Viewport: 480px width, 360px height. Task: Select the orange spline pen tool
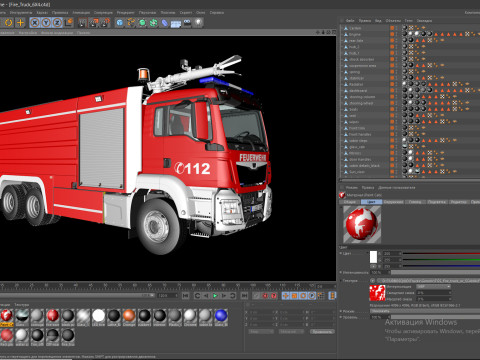pos(131,23)
